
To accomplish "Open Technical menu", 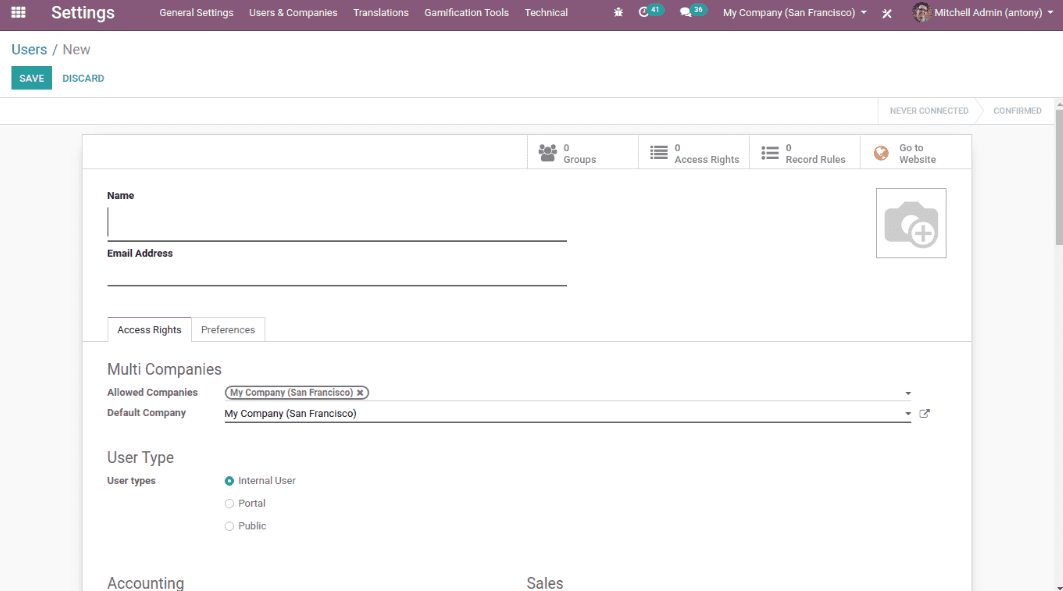I will [546, 12].
